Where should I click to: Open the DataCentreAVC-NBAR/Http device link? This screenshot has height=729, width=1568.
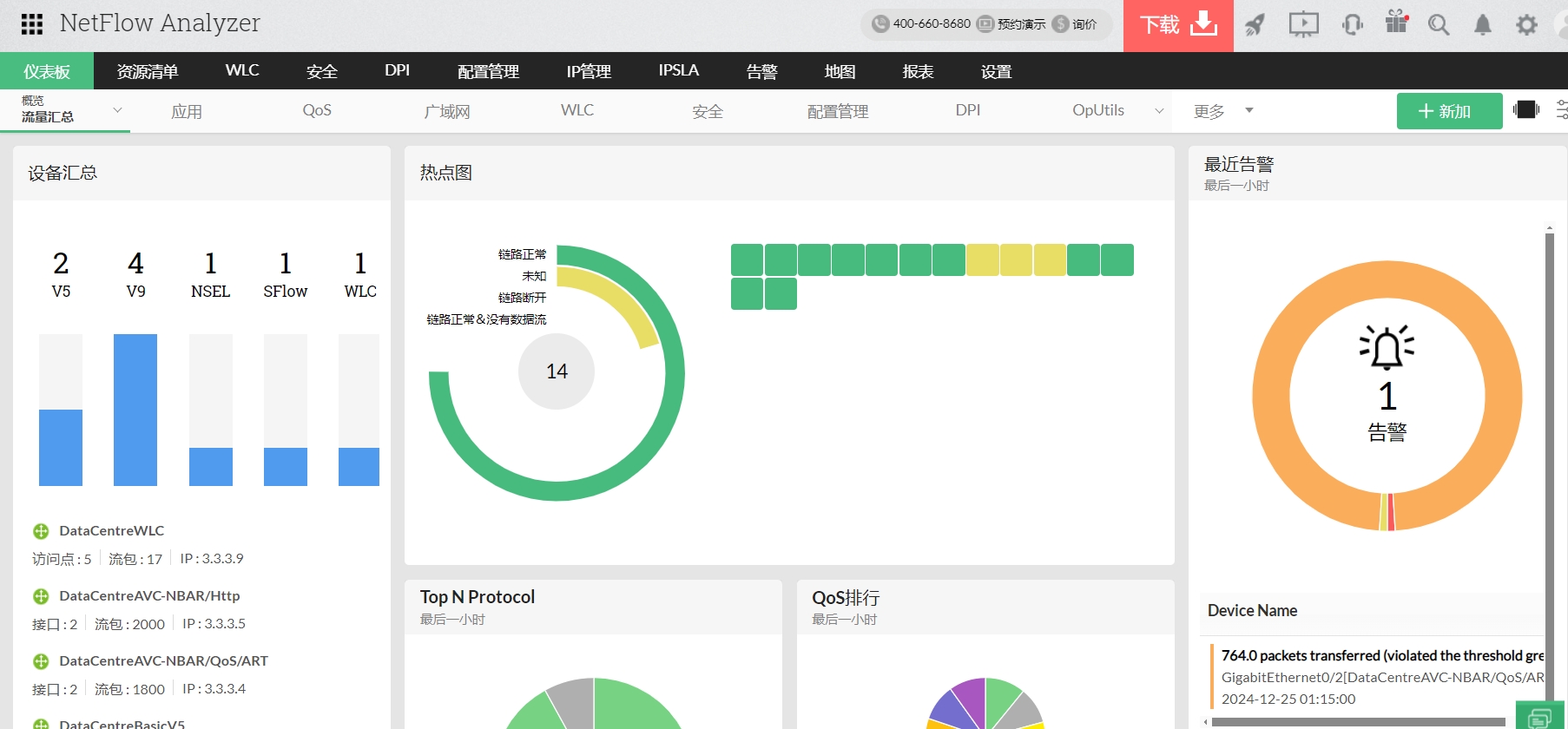[x=149, y=596]
